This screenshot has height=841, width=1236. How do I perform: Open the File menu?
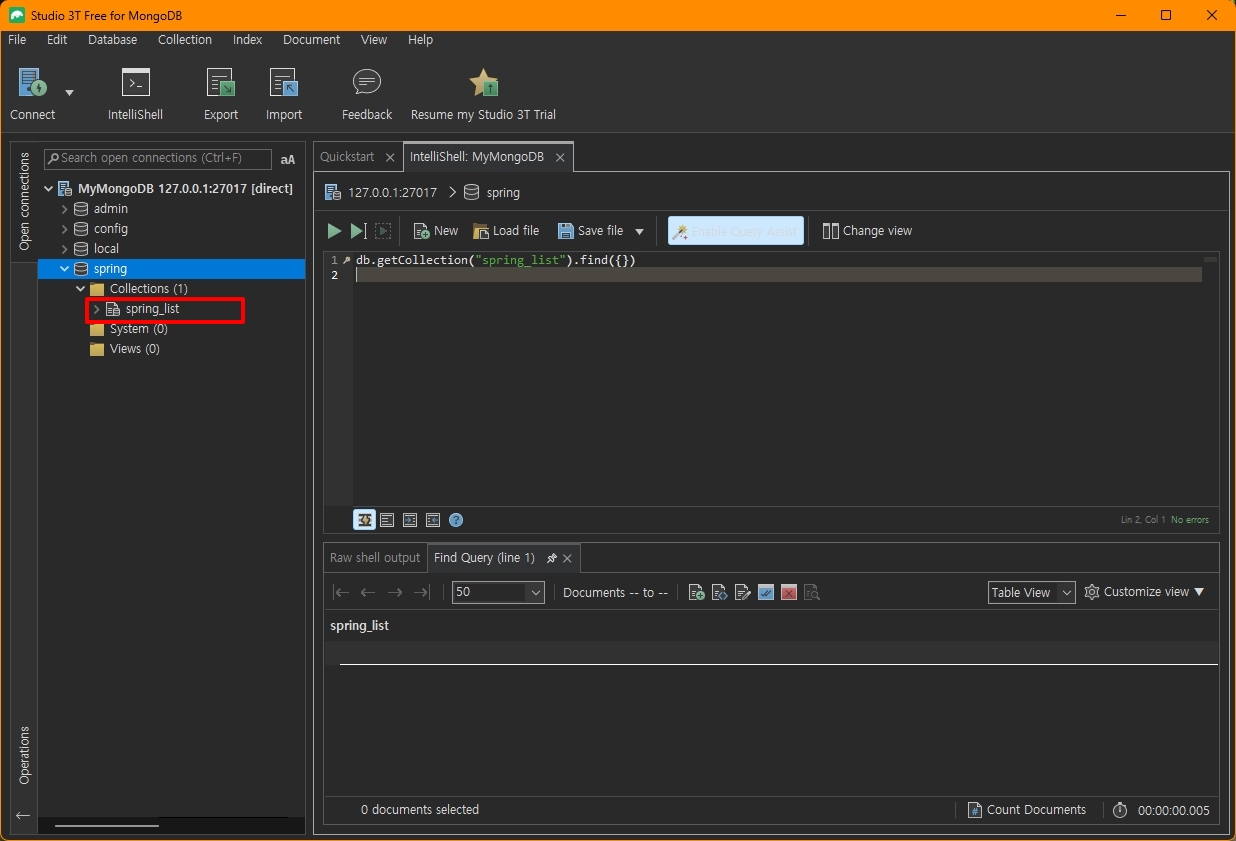(x=17, y=40)
